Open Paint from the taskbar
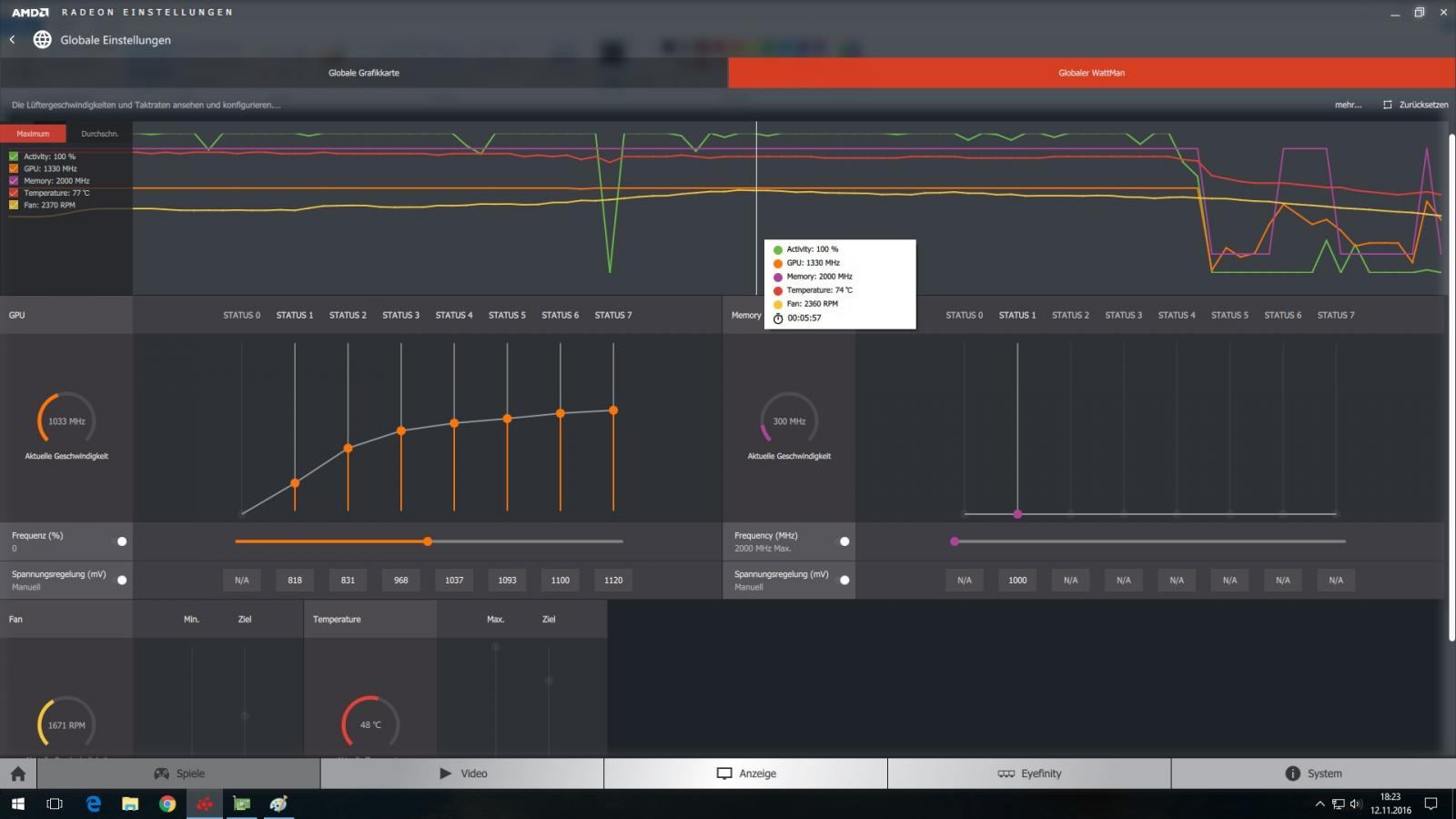 278,804
